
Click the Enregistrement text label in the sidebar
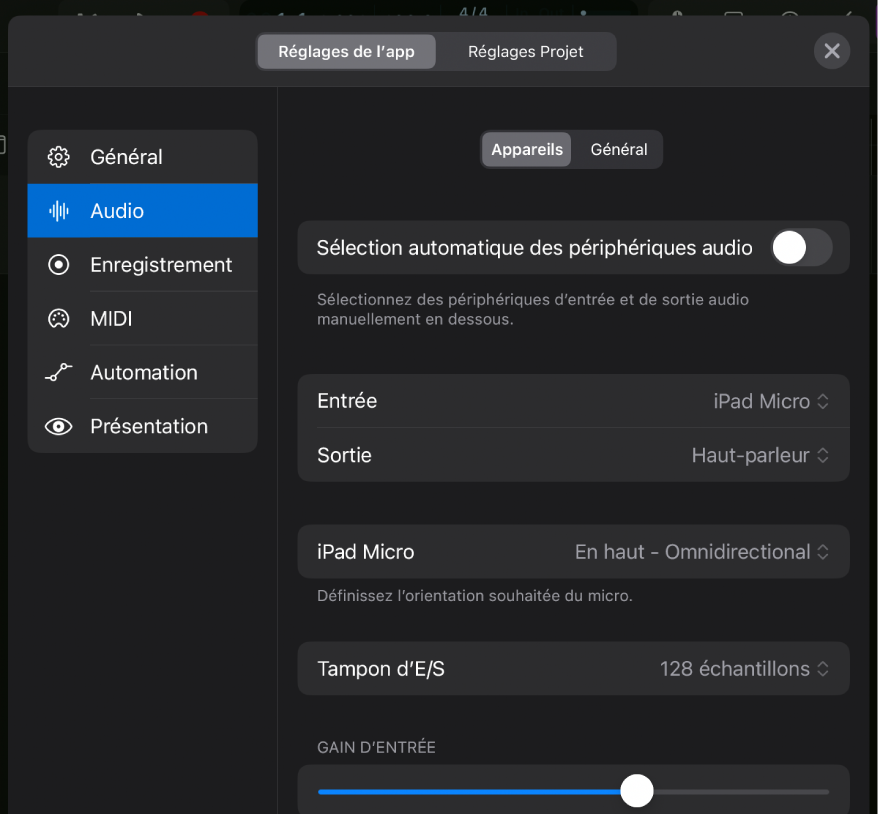click(x=161, y=265)
